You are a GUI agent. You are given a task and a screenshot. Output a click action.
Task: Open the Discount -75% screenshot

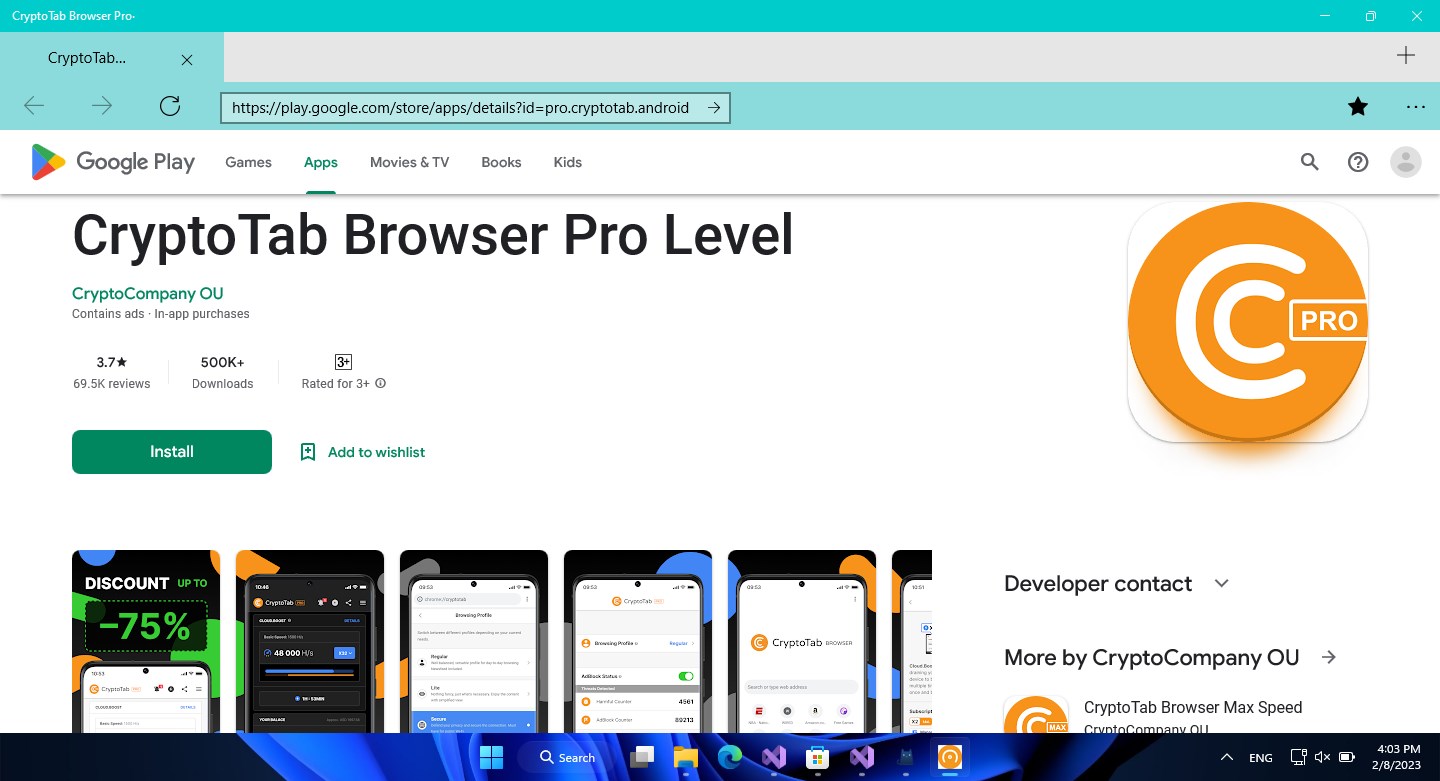click(x=146, y=641)
